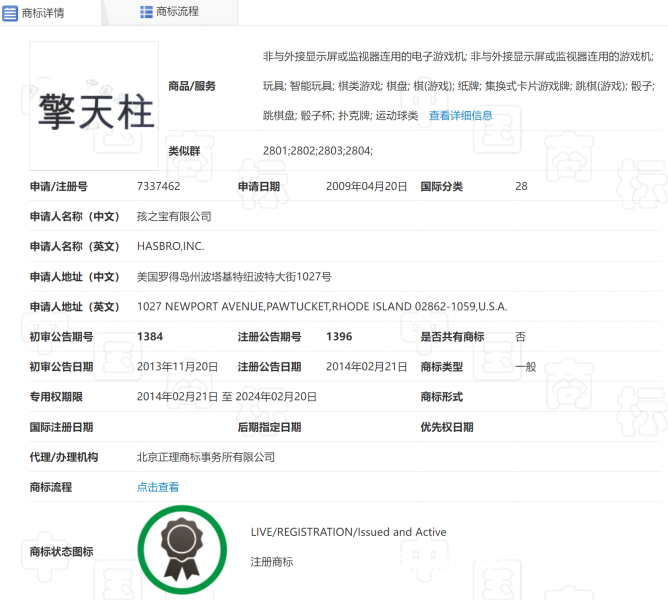
Task: Click the 商标形式 label
Action: pyautogui.click(x=441, y=397)
